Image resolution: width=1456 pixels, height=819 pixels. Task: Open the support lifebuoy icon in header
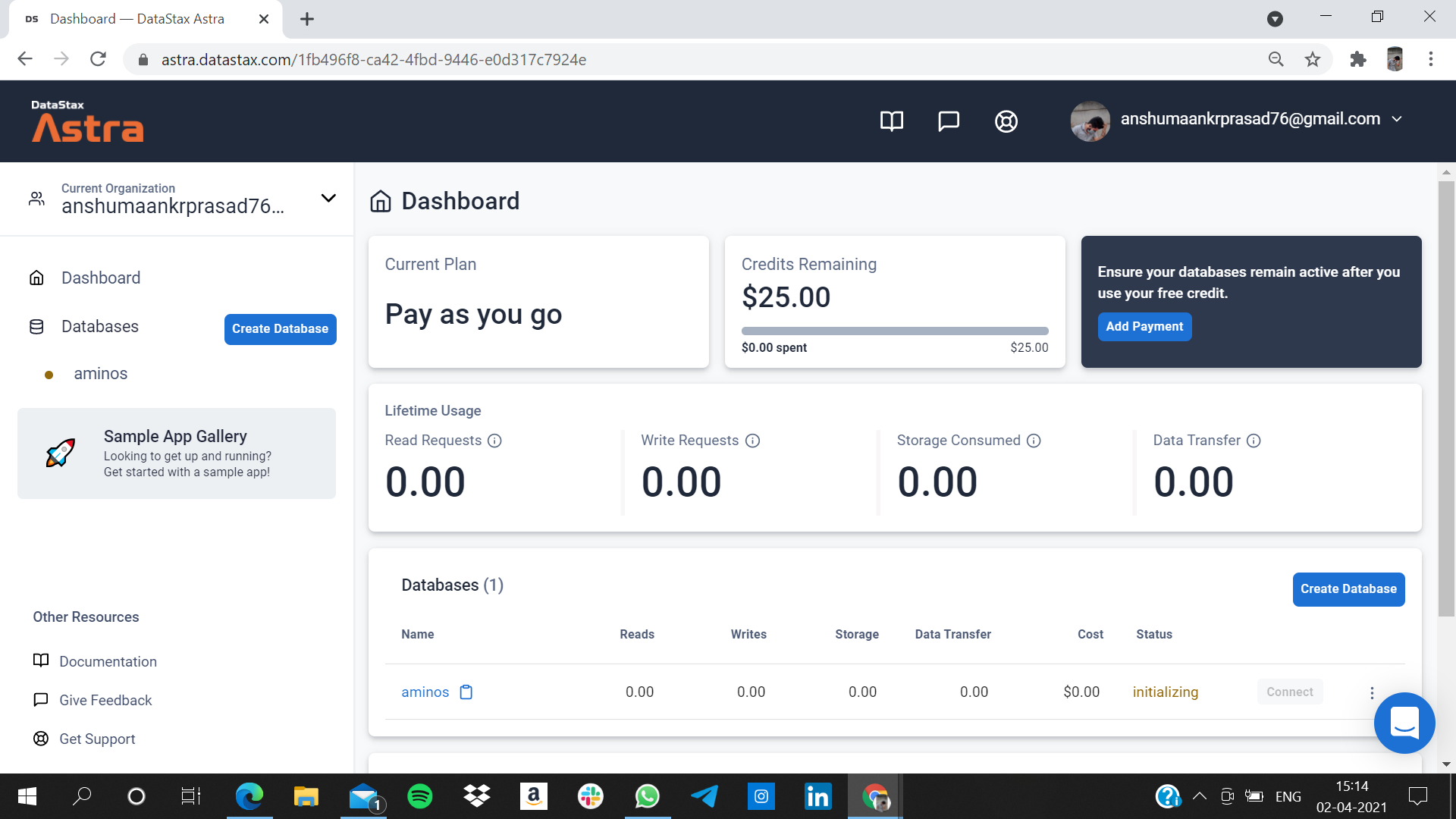pos(1006,121)
